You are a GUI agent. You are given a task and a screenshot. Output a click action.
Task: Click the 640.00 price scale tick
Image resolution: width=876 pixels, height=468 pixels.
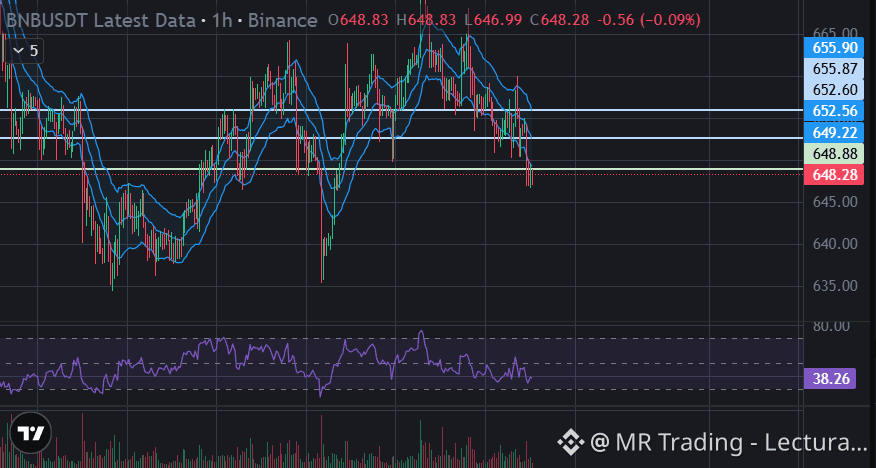[835, 244]
